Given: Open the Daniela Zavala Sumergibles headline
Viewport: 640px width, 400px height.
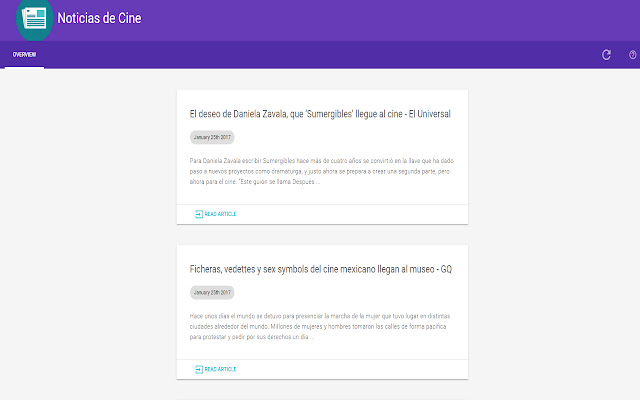Looking at the screenshot, I should point(320,114).
